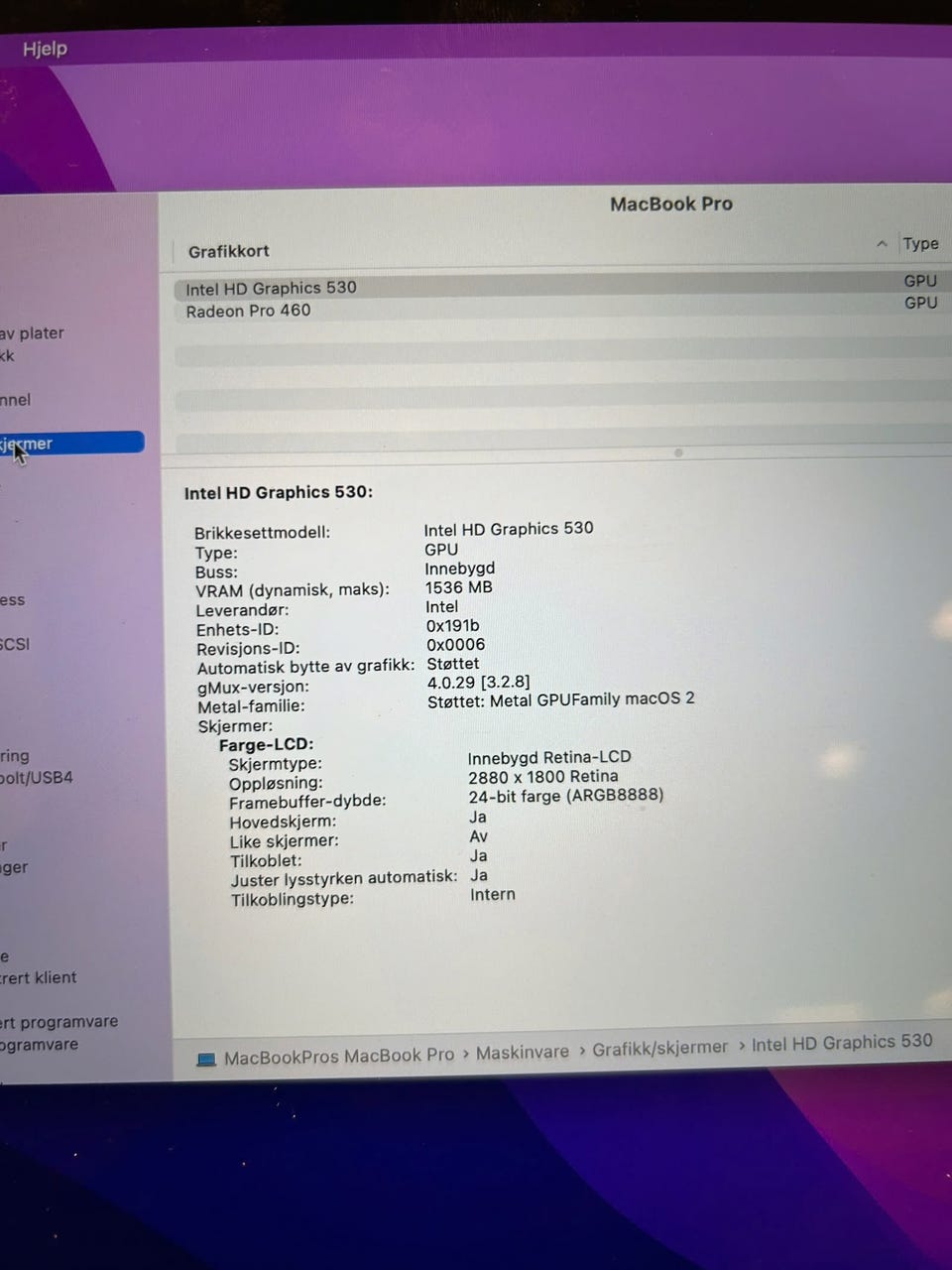
Task: Click the Farge-LCD: display heading
Action: coord(266,744)
